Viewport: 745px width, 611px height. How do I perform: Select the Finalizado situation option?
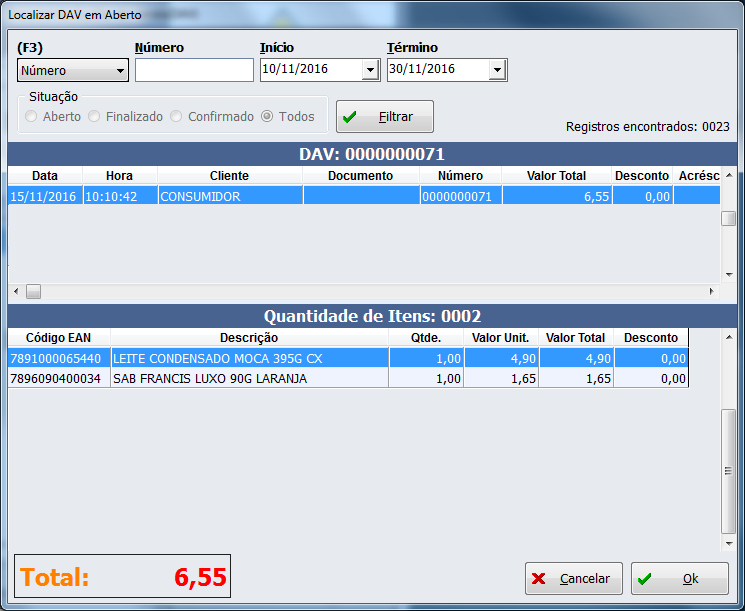(x=95, y=117)
